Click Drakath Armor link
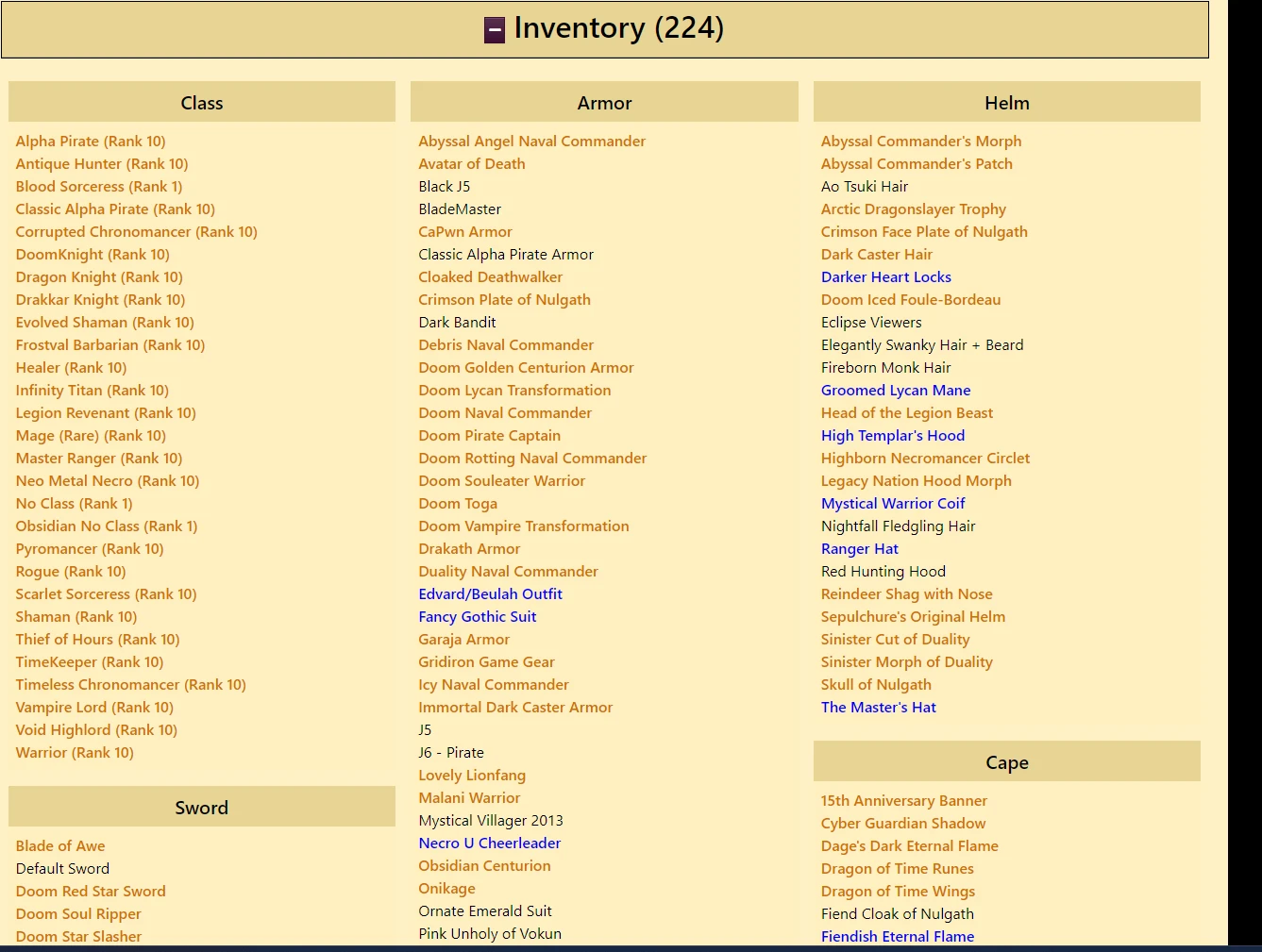The width and height of the screenshot is (1262, 952). tap(469, 549)
